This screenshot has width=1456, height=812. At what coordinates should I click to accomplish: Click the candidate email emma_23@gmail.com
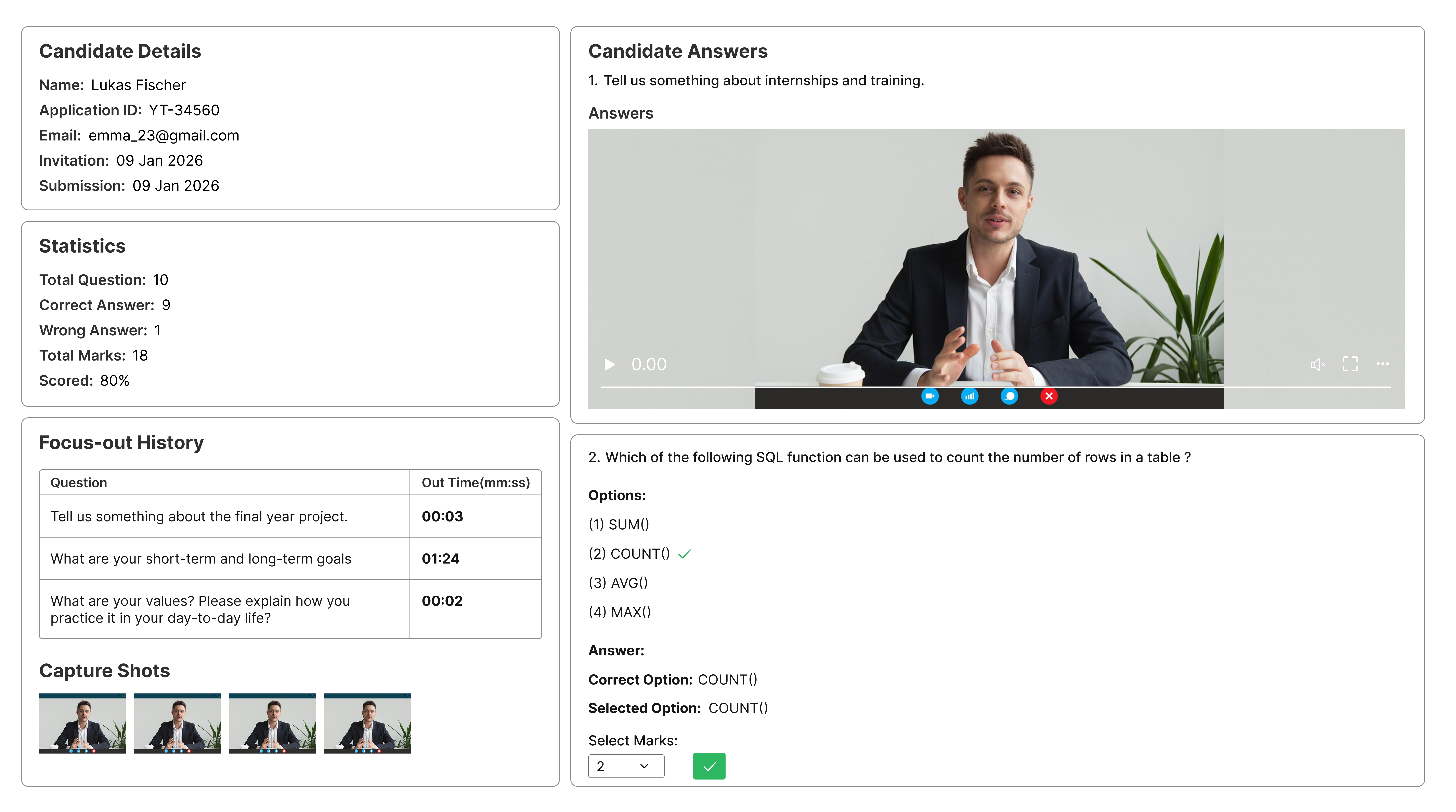pos(164,136)
